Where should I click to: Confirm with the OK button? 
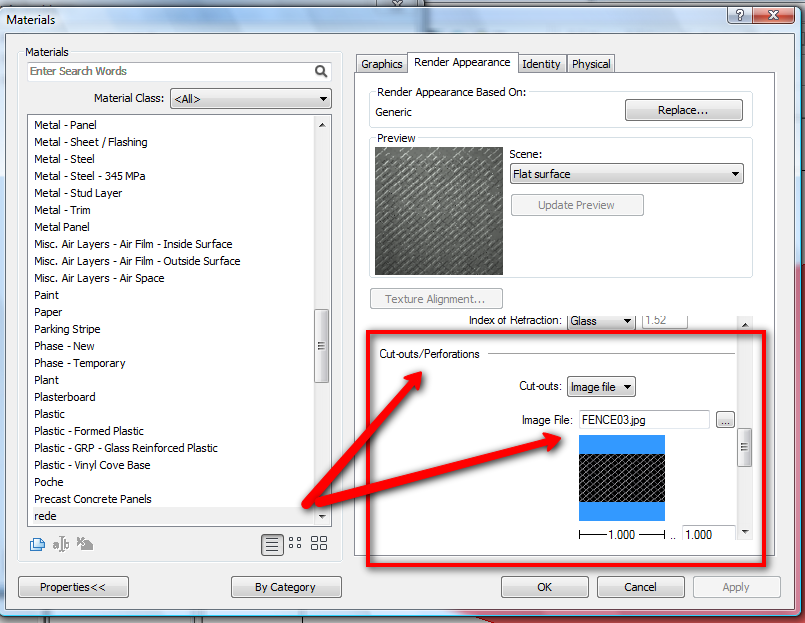pyautogui.click(x=545, y=587)
